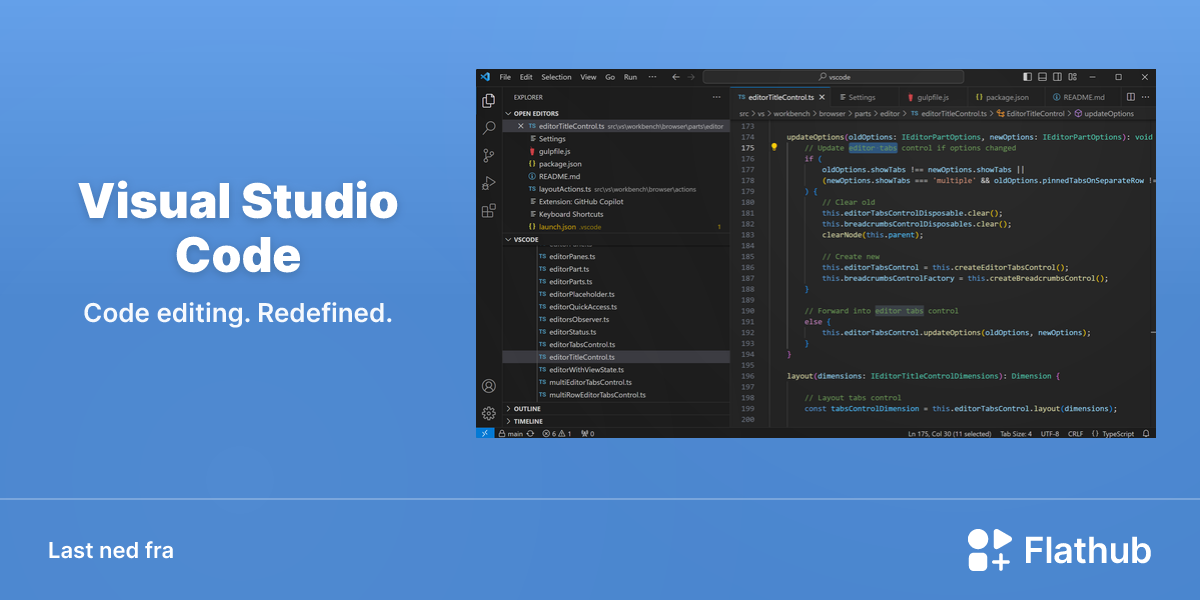Image resolution: width=1200 pixels, height=600 pixels.
Task: Open the overflow menu ellipsis in menu bar
Action: [x=652, y=77]
